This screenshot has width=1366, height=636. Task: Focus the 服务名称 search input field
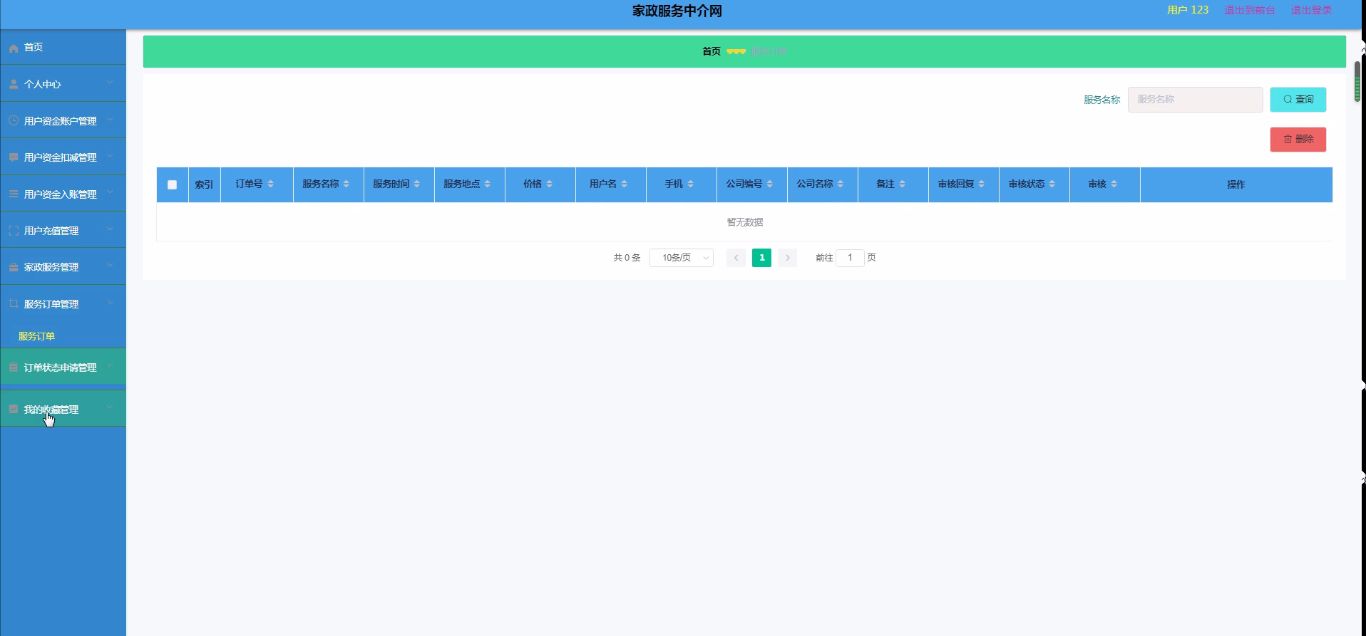(1195, 100)
